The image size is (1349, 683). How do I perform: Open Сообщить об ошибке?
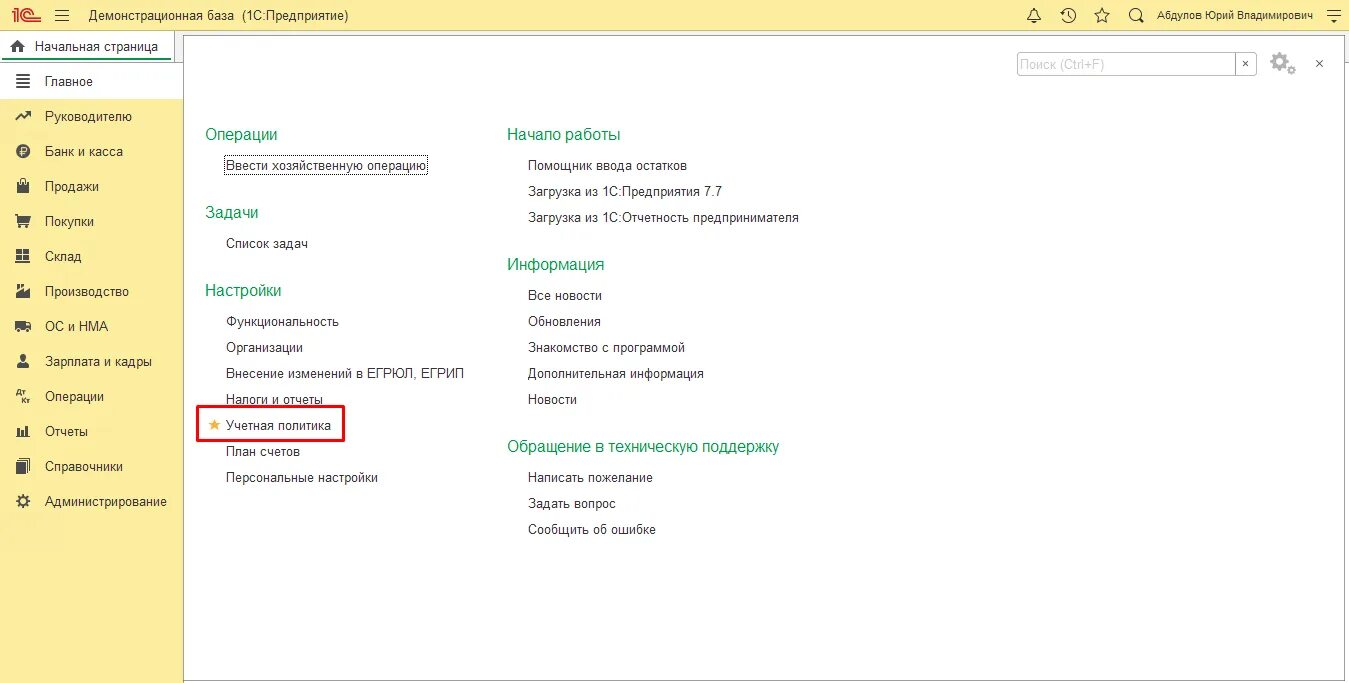(x=592, y=530)
